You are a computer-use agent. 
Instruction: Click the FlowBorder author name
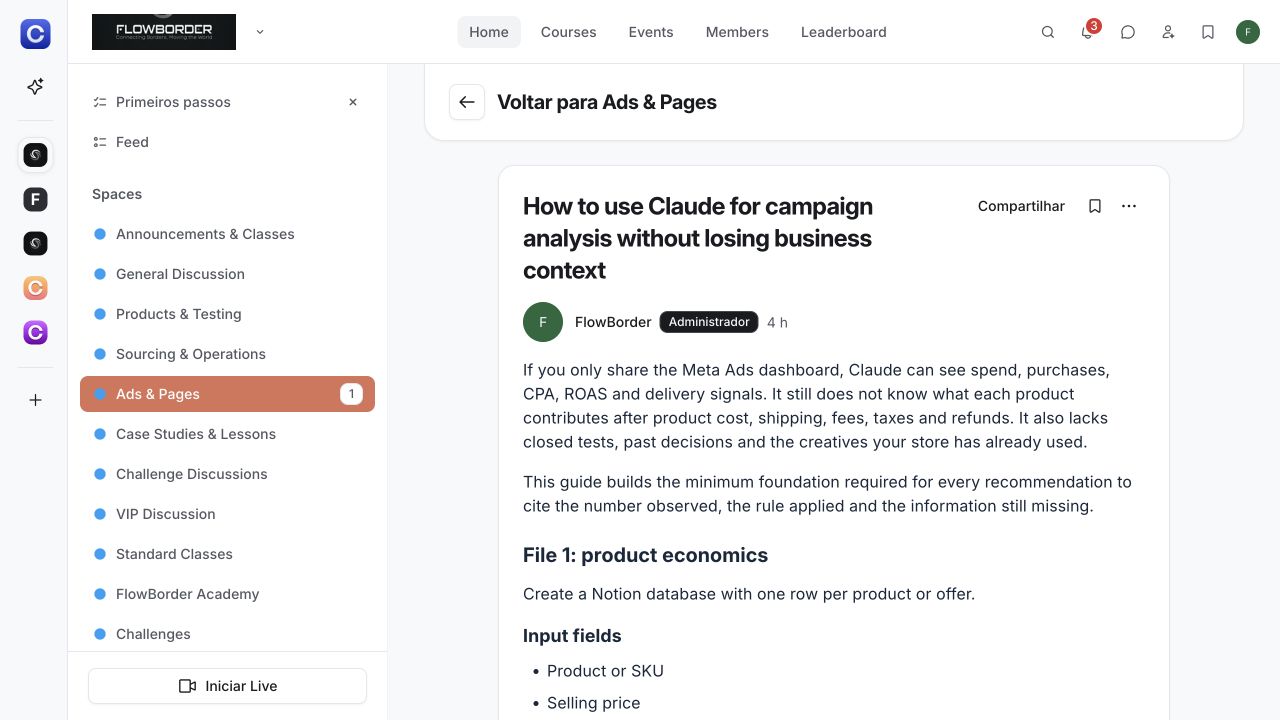point(613,322)
